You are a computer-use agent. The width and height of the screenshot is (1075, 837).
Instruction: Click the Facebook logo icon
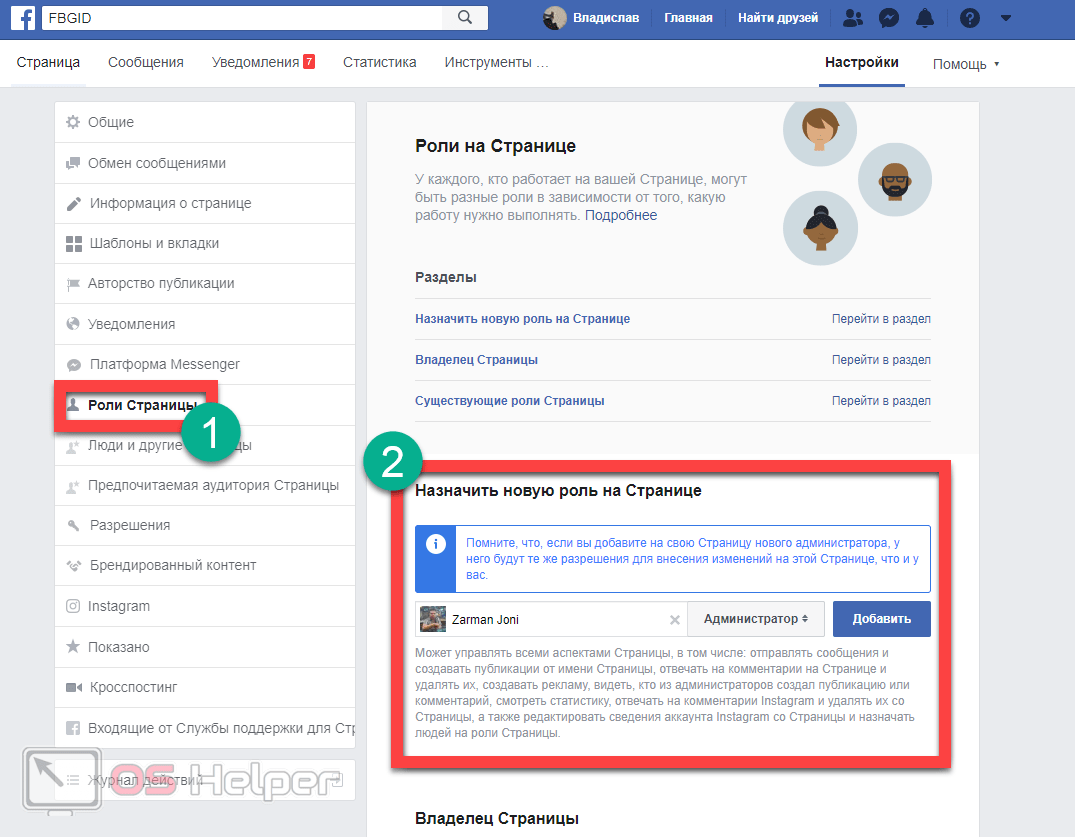tap(23, 18)
